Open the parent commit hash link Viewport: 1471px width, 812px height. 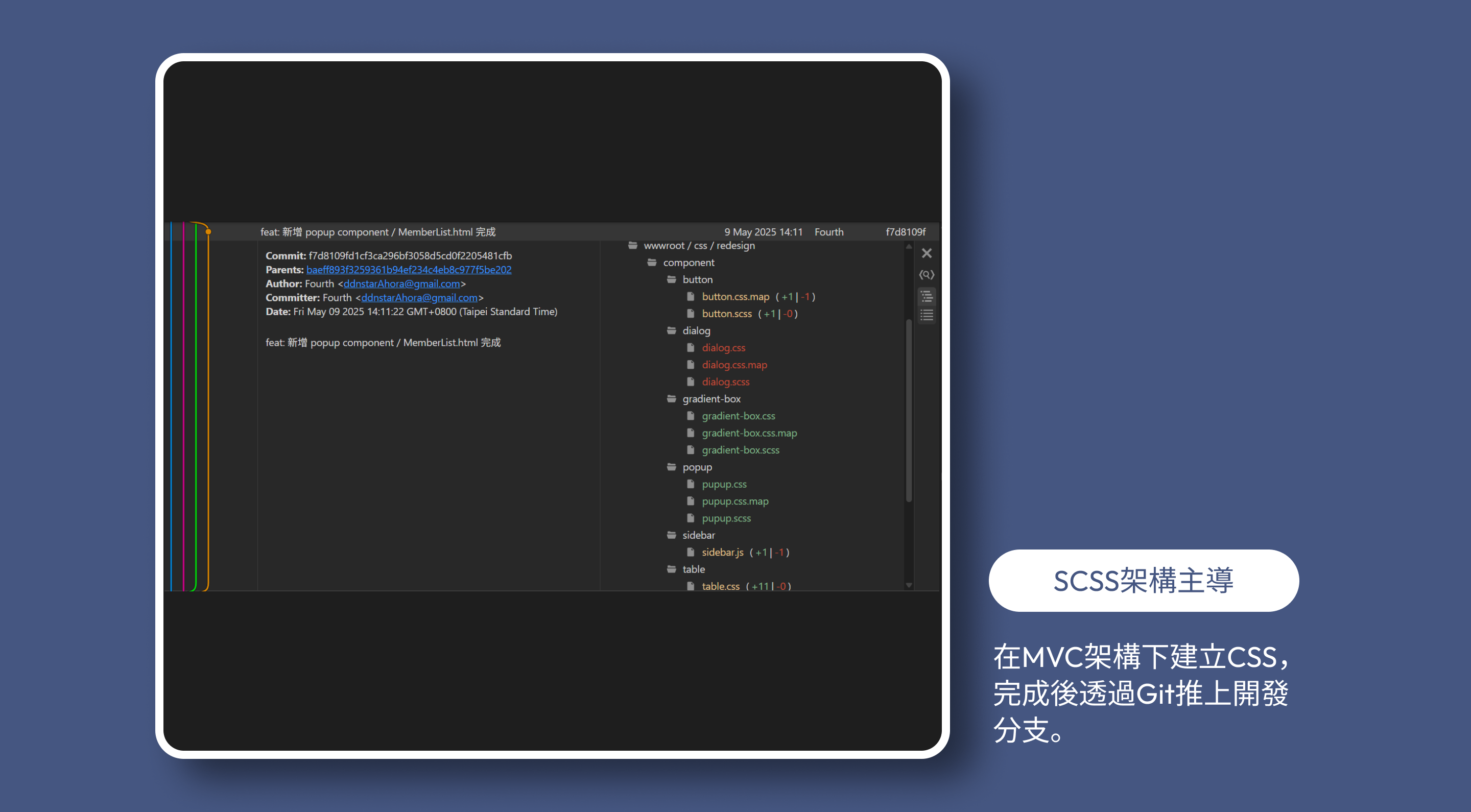tap(409, 270)
